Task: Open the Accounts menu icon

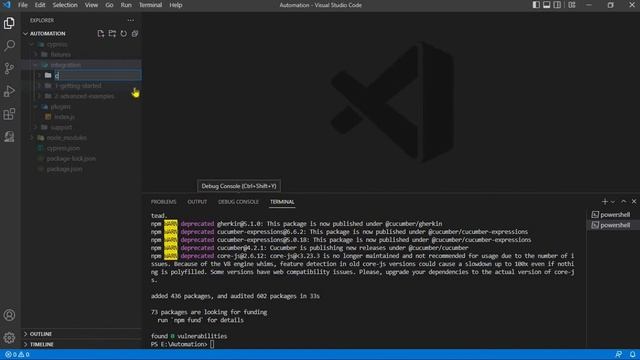Action: [x=9, y=315]
